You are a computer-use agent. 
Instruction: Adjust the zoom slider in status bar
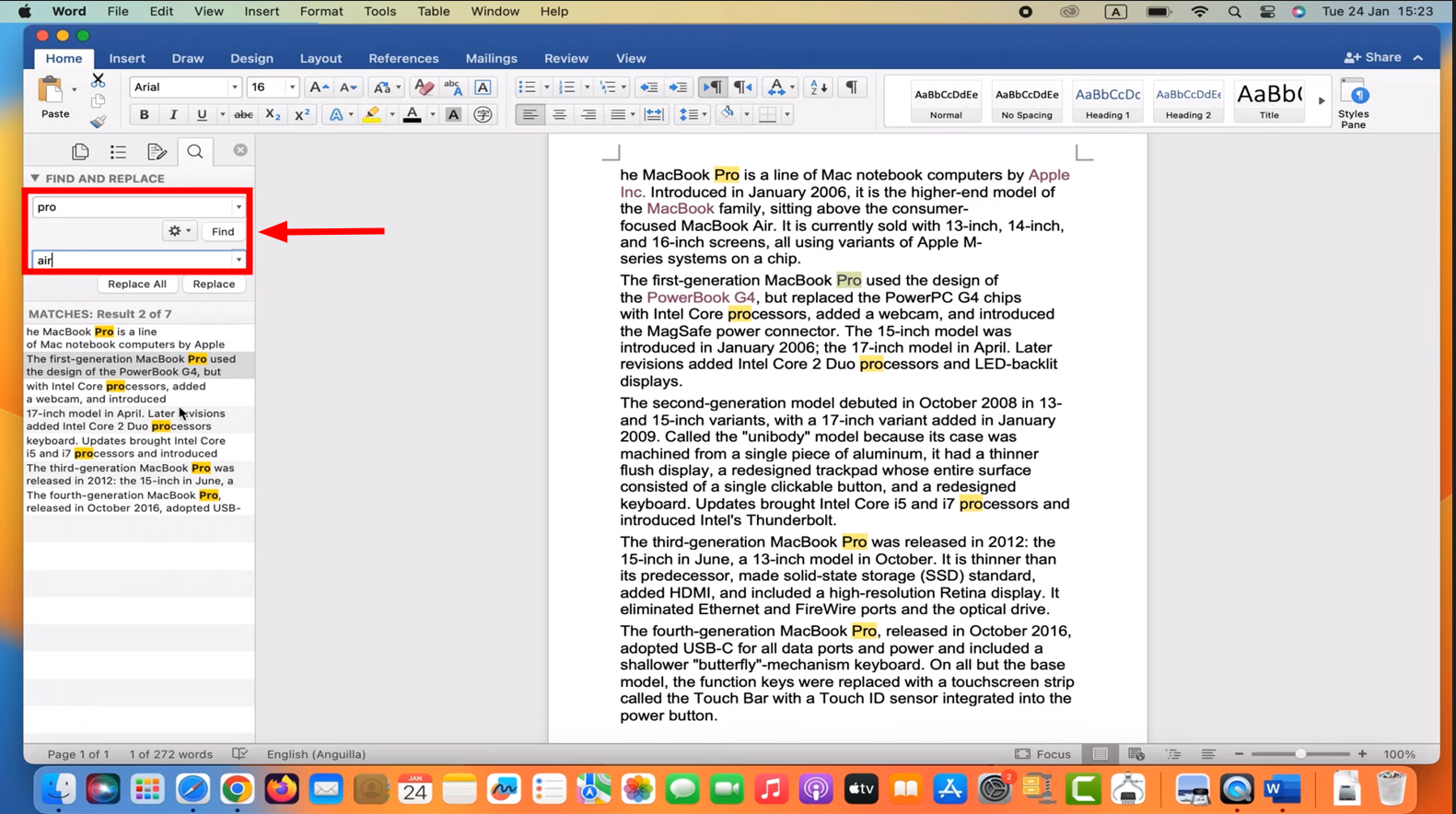coord(1300,754)
